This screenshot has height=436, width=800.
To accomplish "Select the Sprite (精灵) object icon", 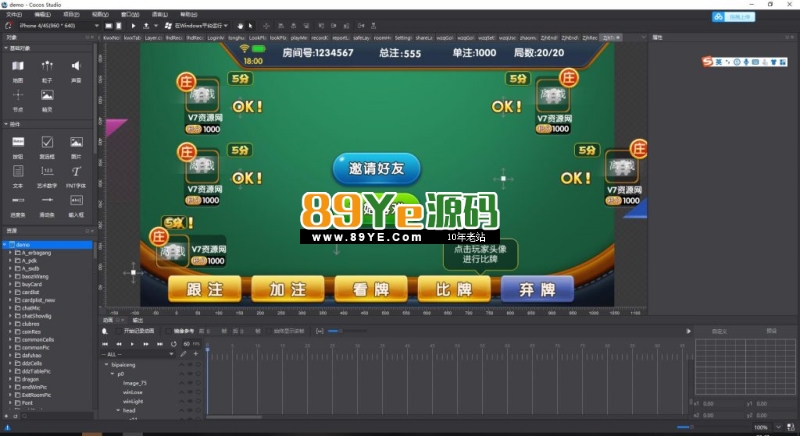I will pyautogui.click(x=47, y=95).
